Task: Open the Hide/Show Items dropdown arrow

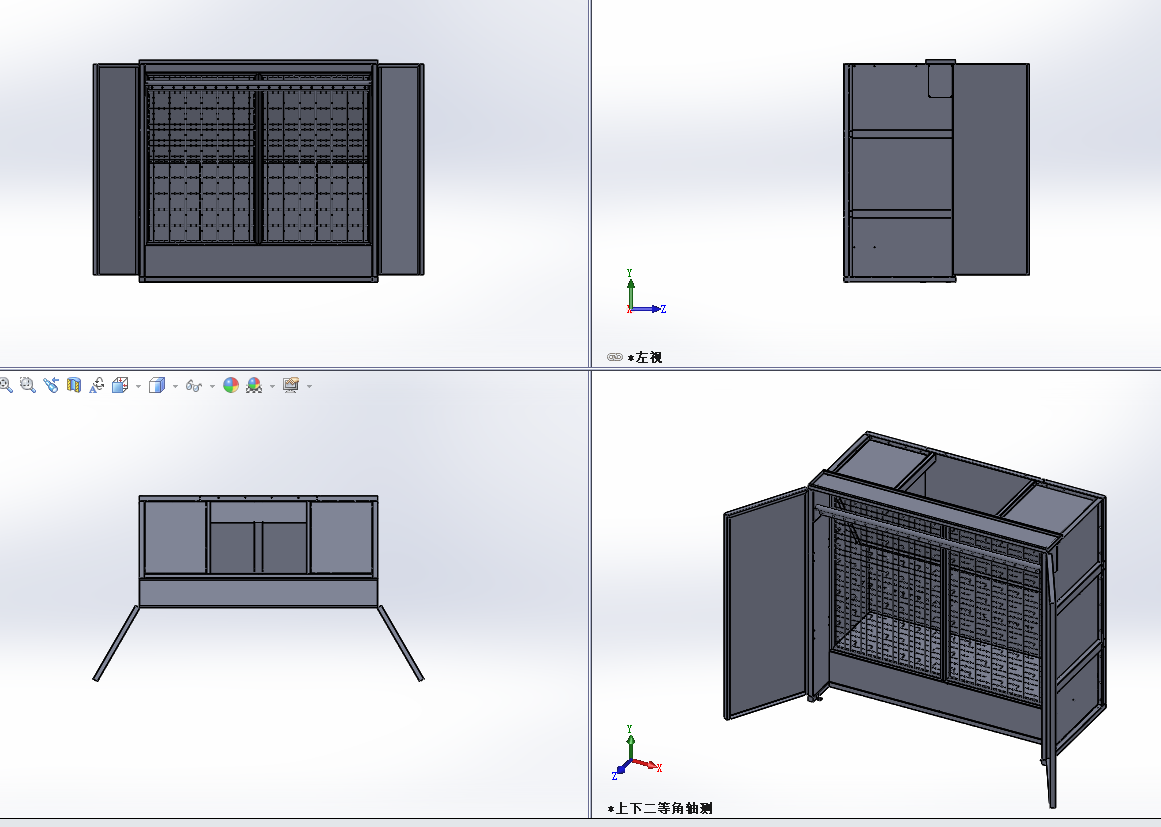Action: 212,386
